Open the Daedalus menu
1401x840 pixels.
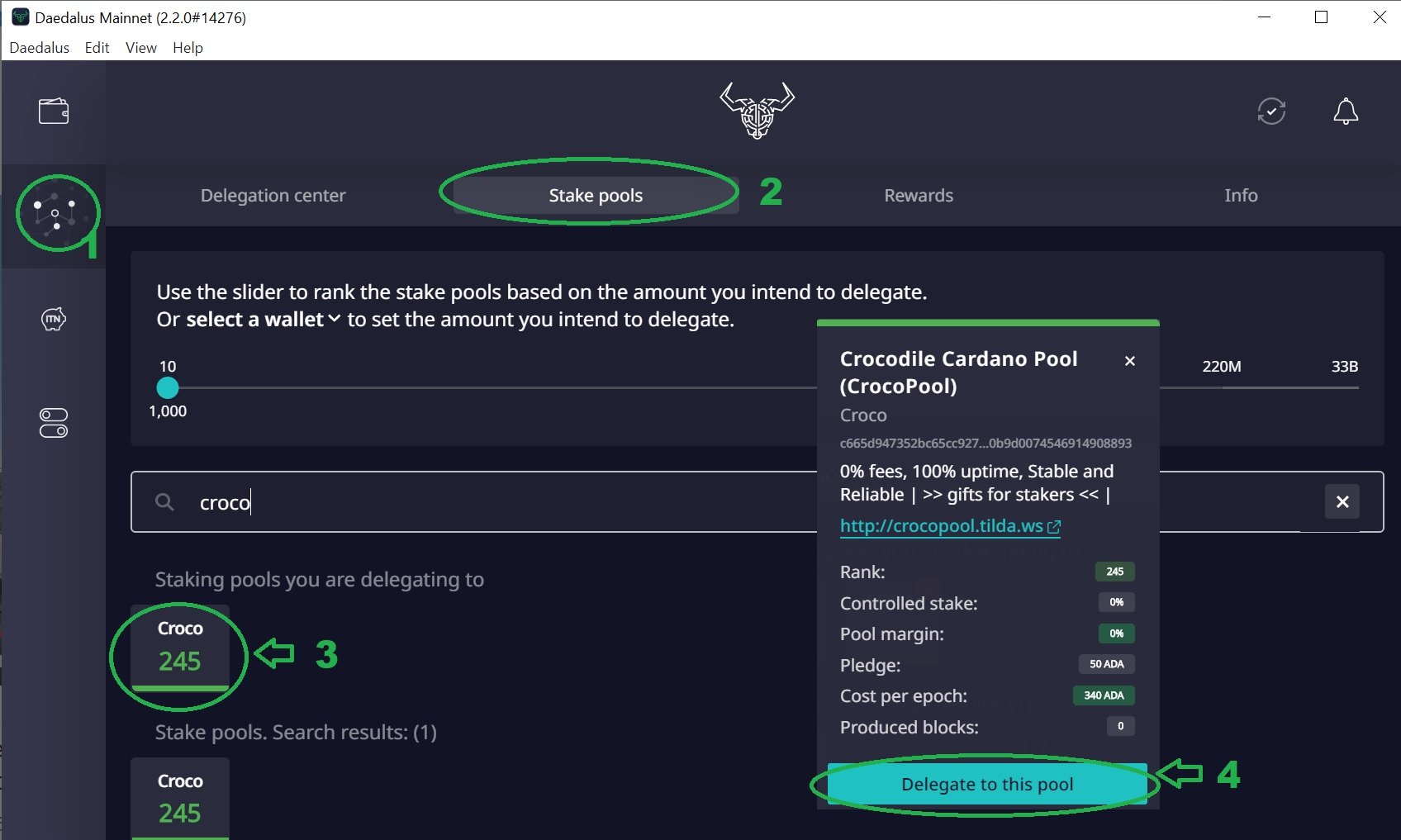40,48
